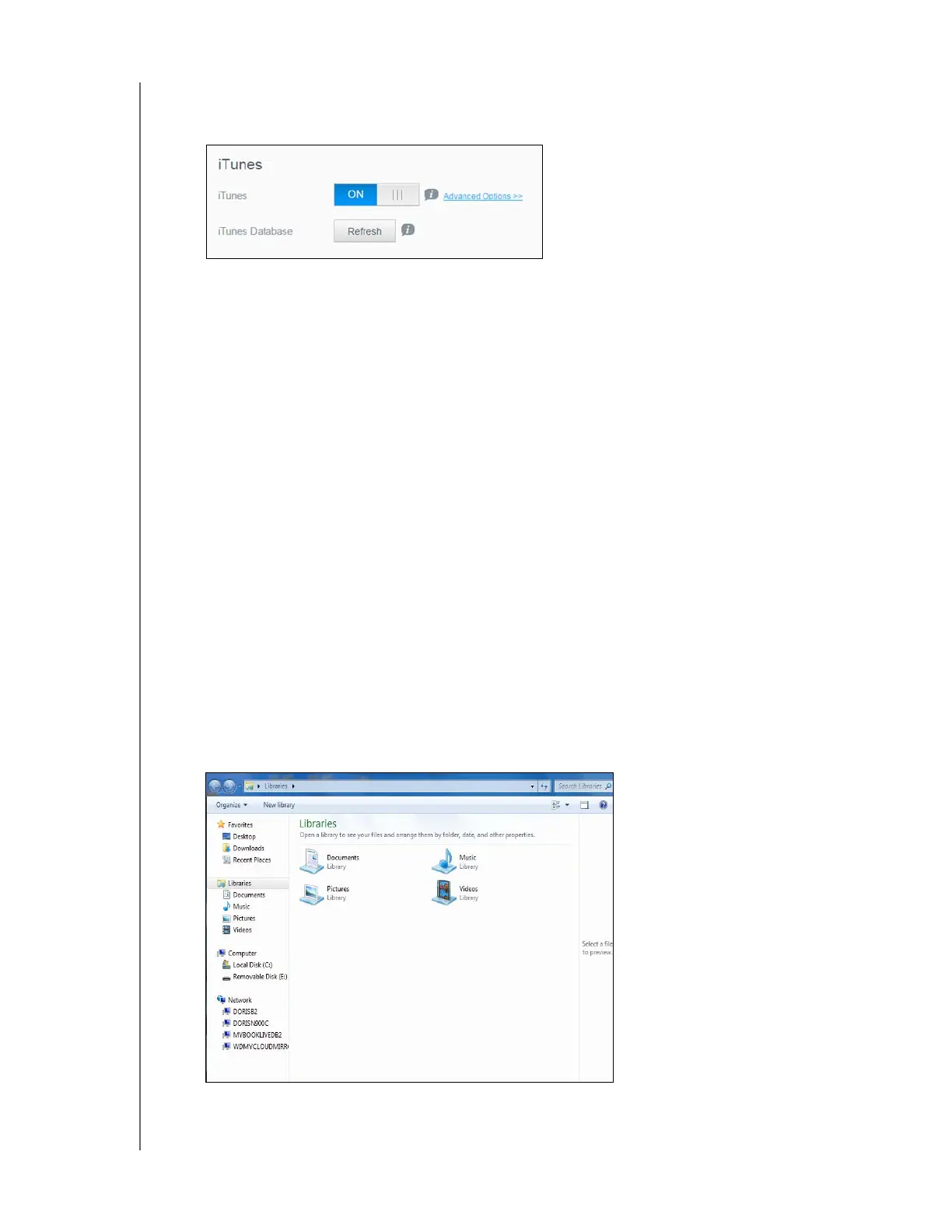Select Favorites in navigation pane

pos(235,824)
